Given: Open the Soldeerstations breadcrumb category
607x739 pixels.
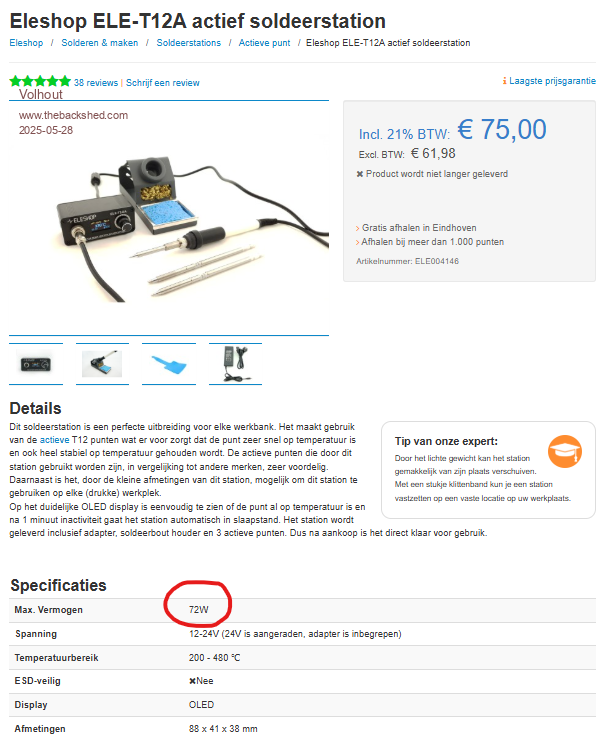Looking at the screenshot, I should pyautogui.click(x=189, y=43).
